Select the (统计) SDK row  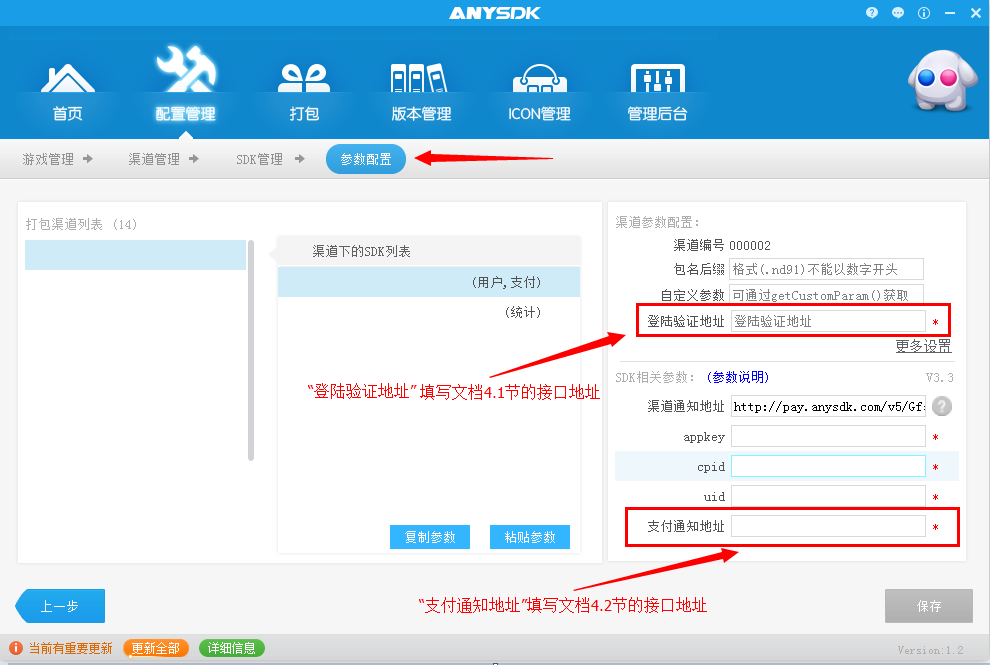(429, 312)
